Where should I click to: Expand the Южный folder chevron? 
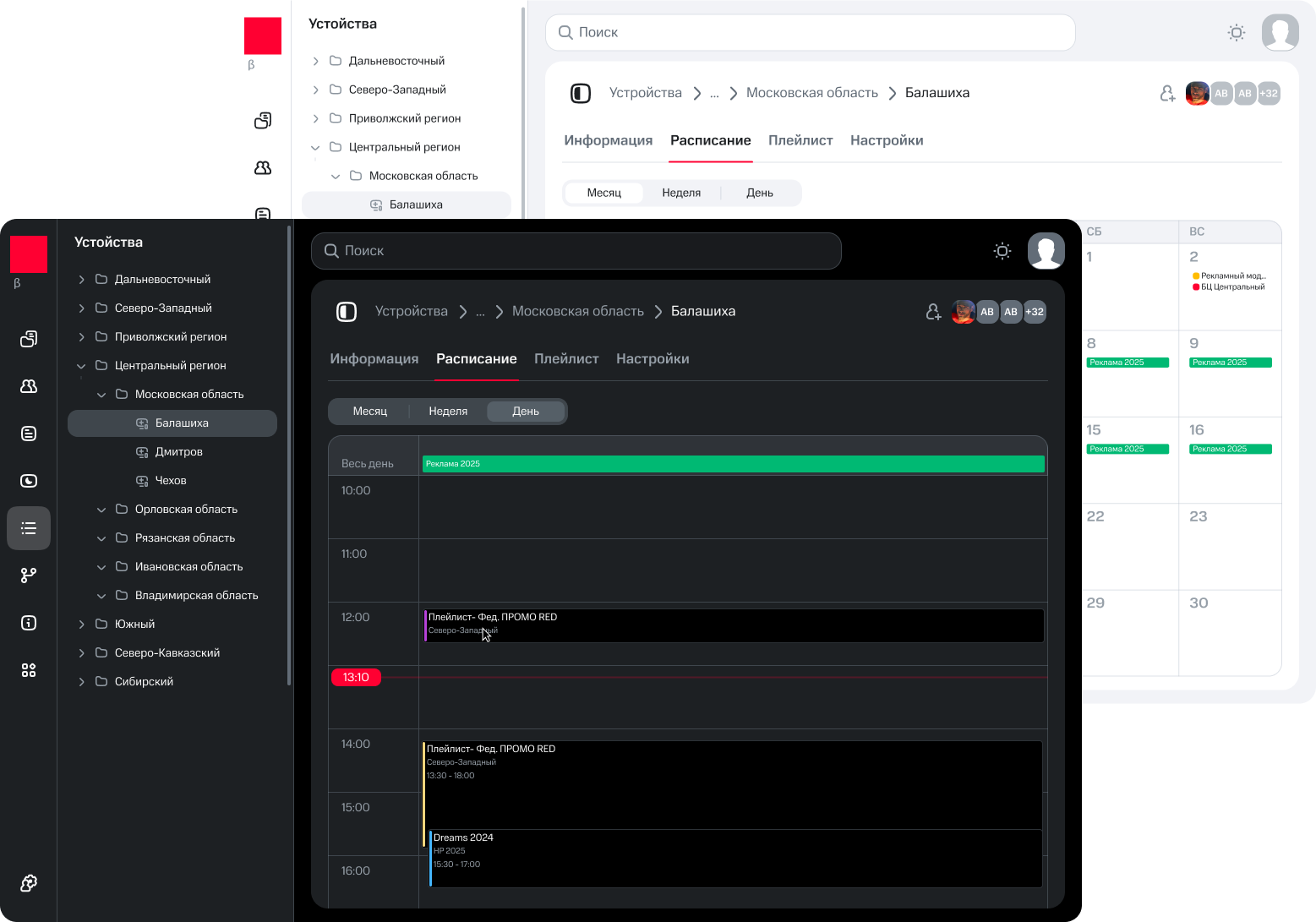click(81, 625)
